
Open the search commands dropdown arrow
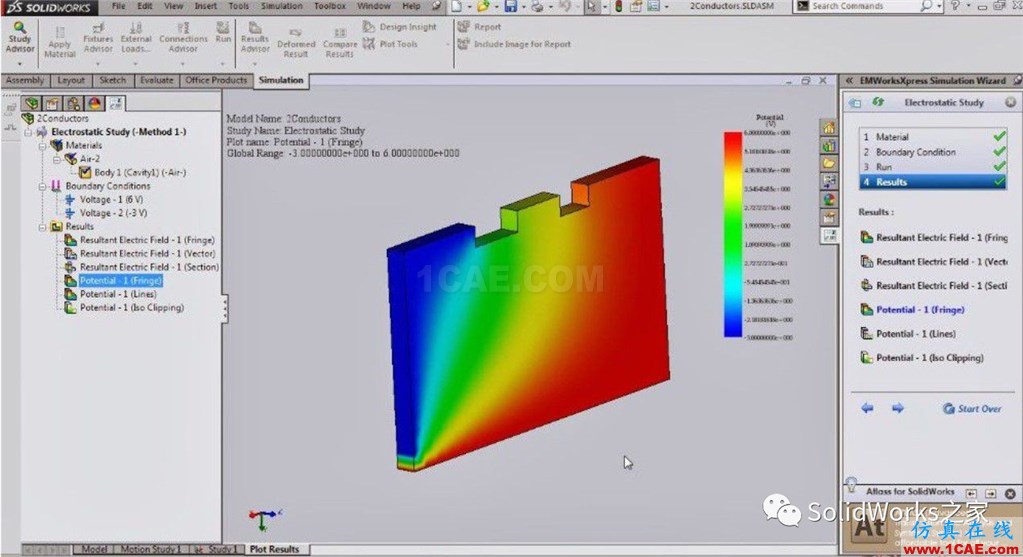click(x=939, y=6)
